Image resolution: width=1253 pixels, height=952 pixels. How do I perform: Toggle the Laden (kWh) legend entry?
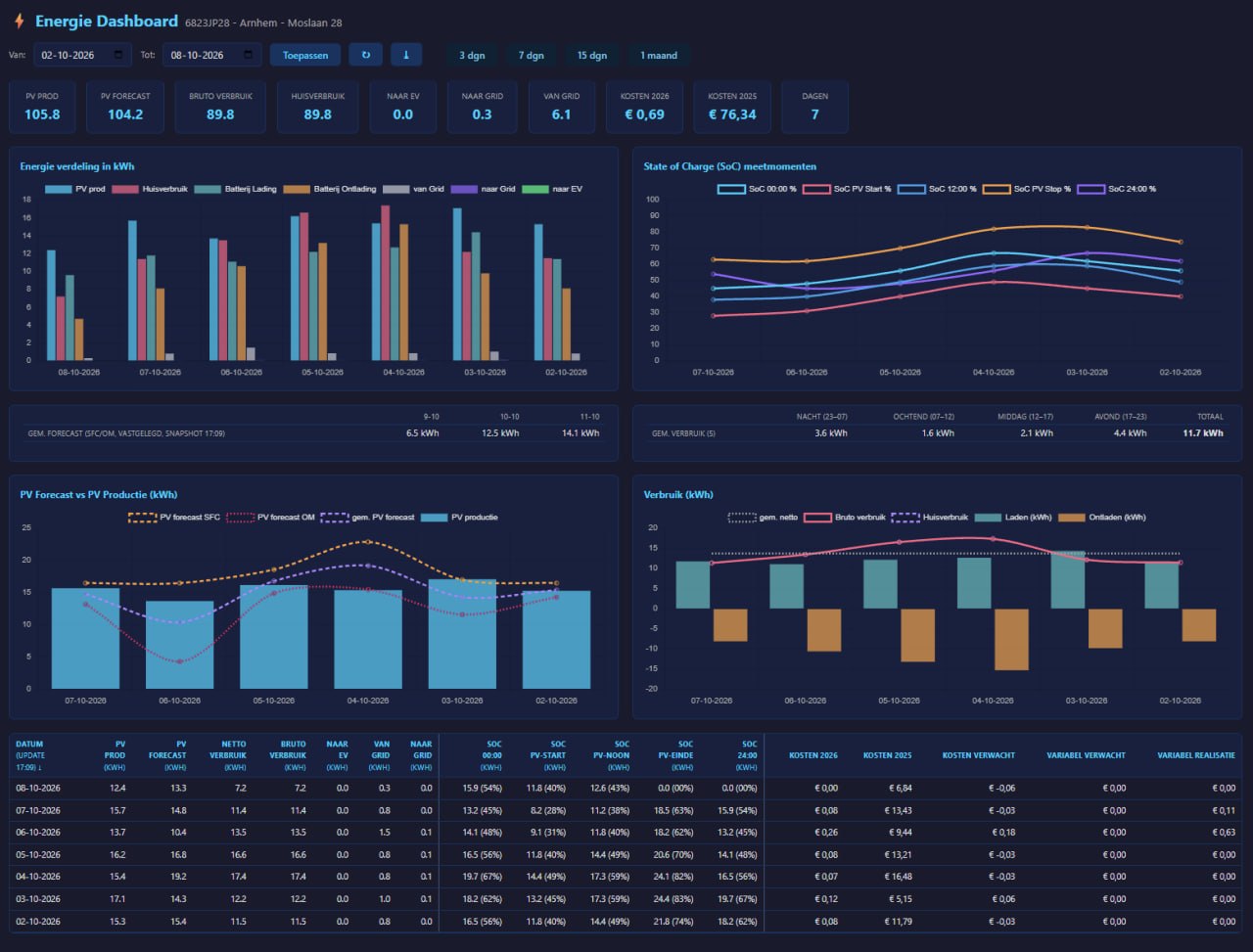coord(1013,517)
